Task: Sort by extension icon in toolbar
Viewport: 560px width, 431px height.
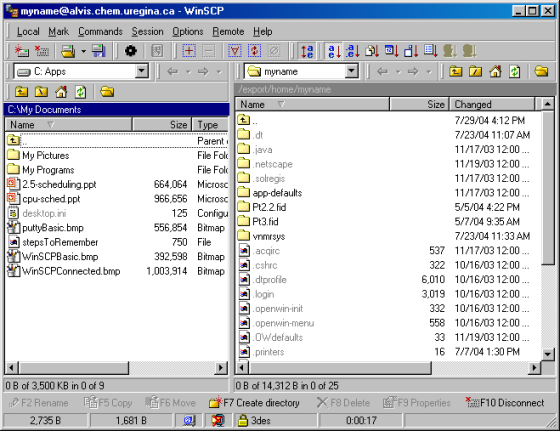Action: [x=353, y=51]
